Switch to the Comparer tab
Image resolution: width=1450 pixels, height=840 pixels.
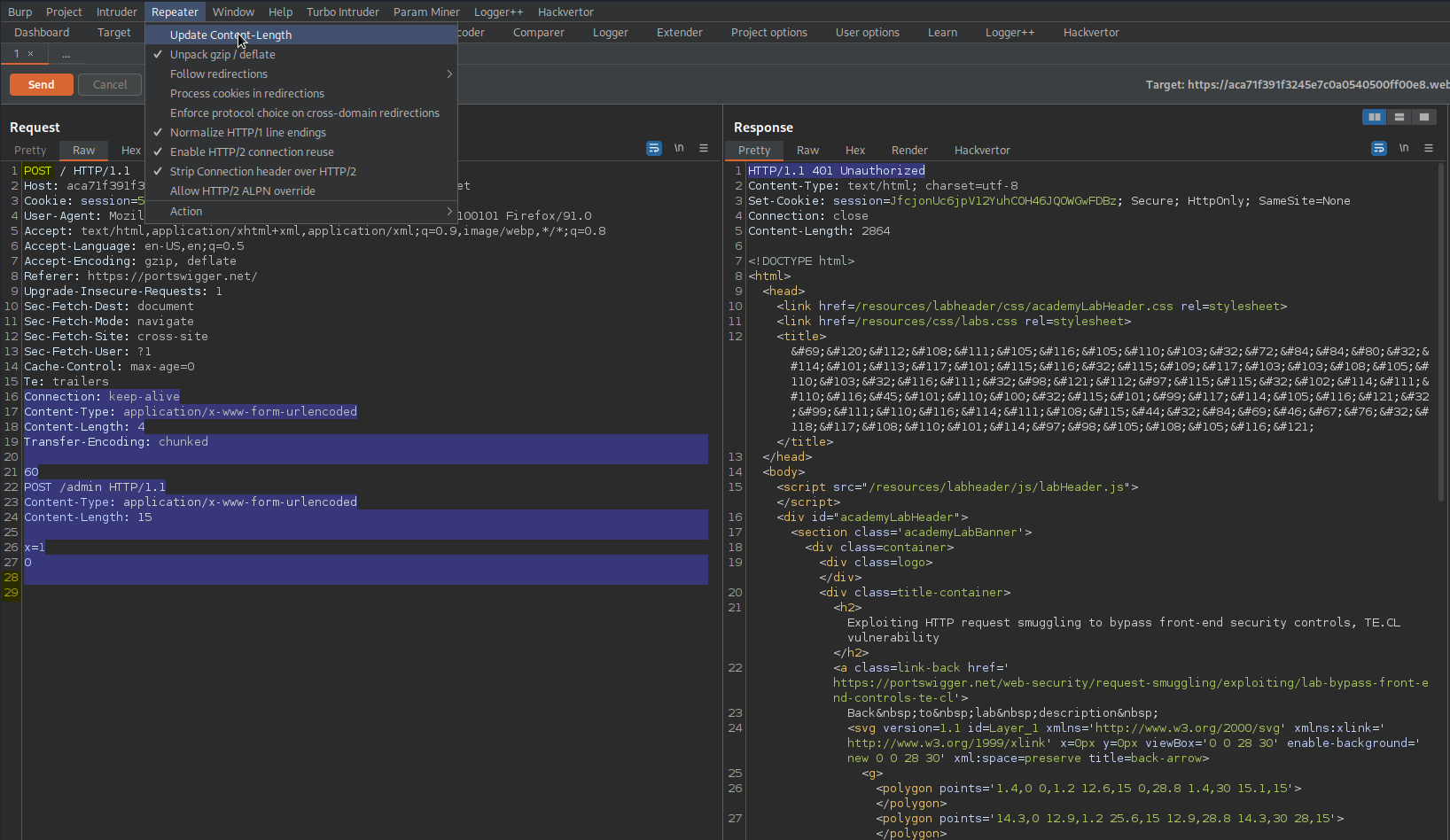click(538, 33)
